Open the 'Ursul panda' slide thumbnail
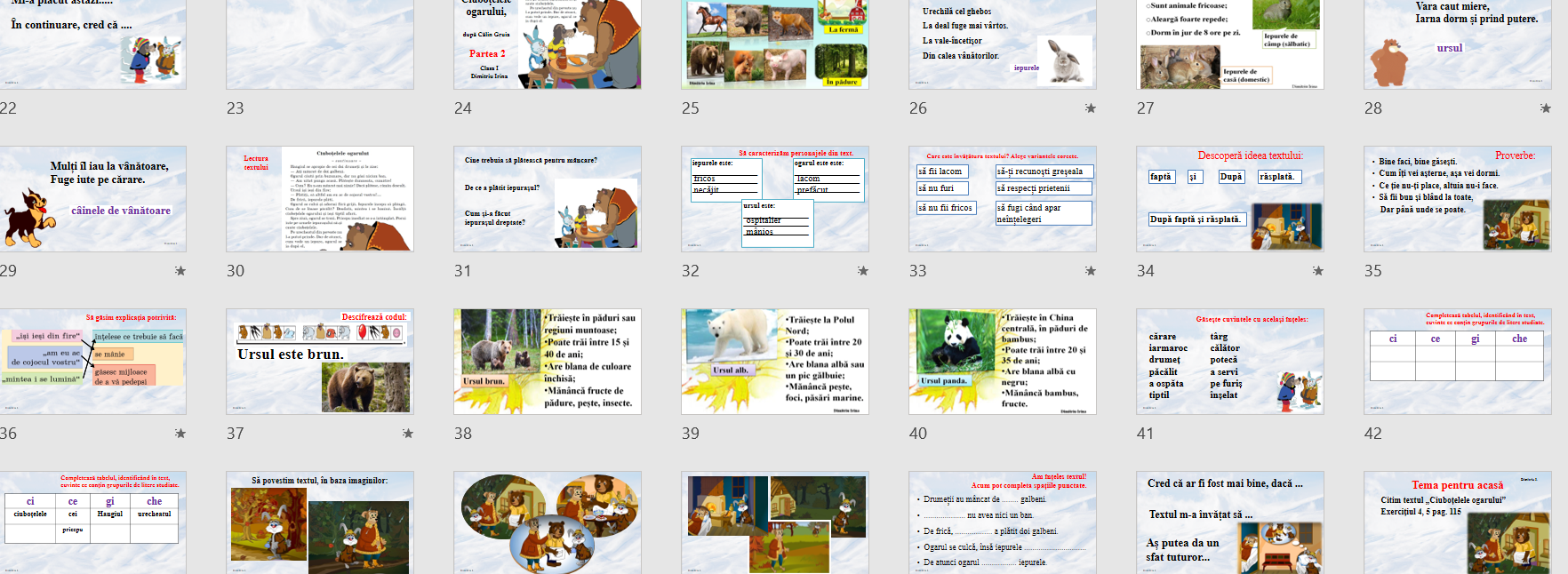Screen dimensions: 1568x574 click(x=1002, y=362)
